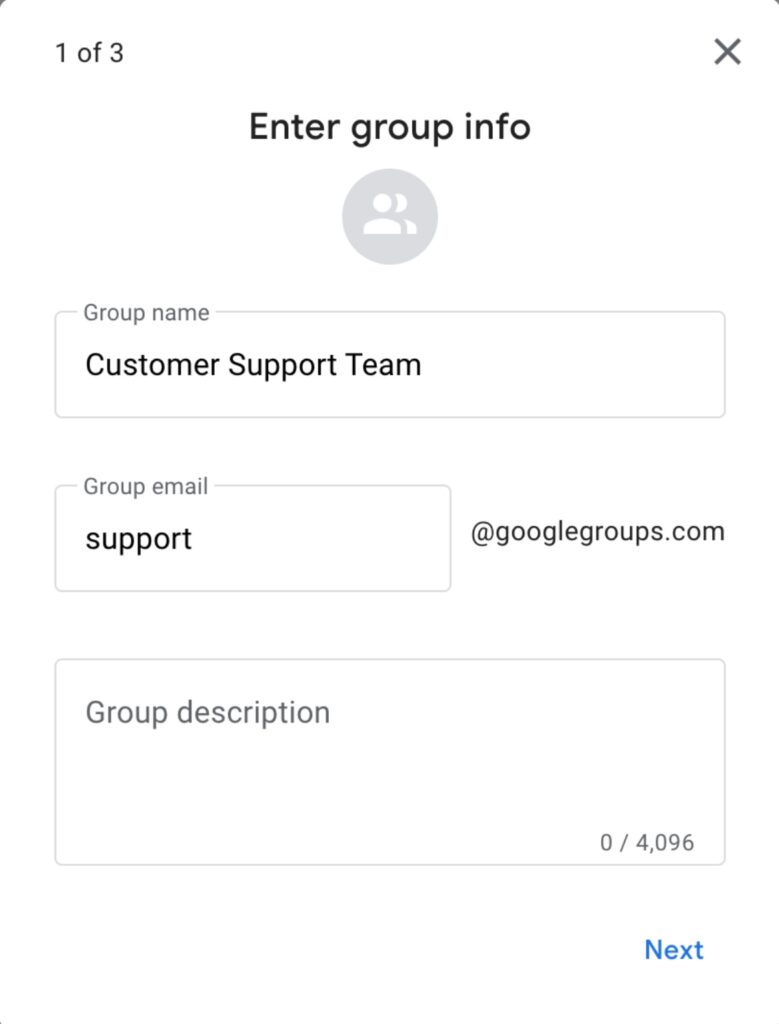The image size is (779, 1024).
Task: Place cursor on 'Support' in group name
Action: (x=282, y=365)
